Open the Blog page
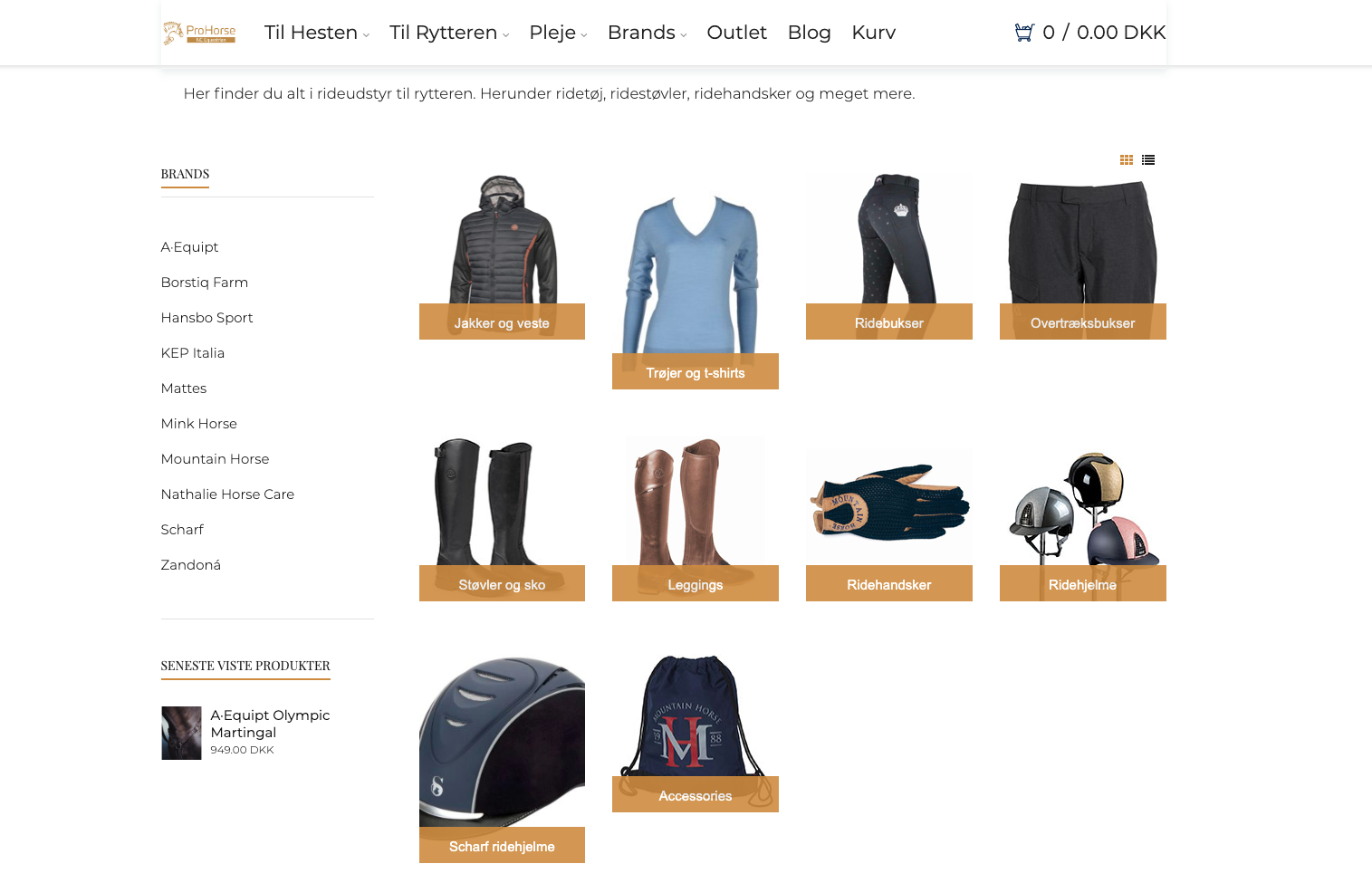Screen dimensions: 1372x883 809,34
